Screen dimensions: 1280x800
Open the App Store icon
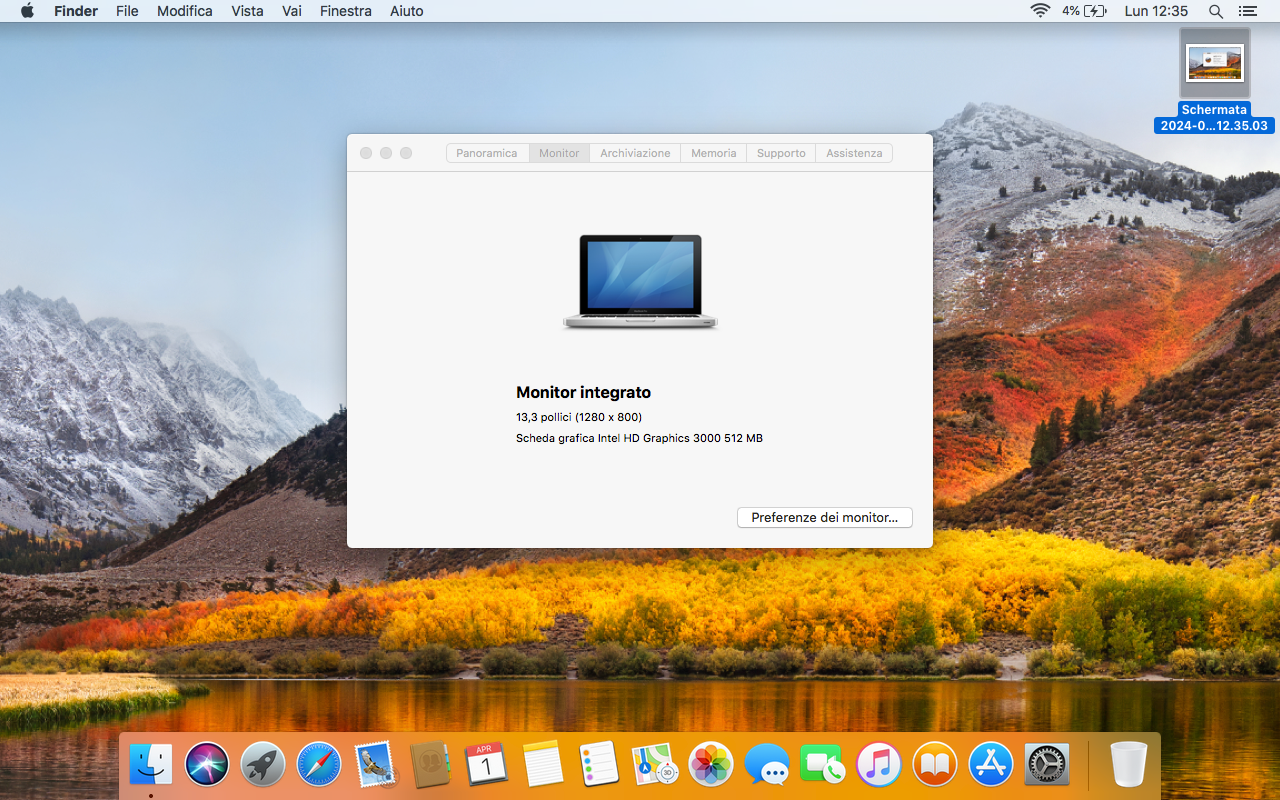click(991, 765)
